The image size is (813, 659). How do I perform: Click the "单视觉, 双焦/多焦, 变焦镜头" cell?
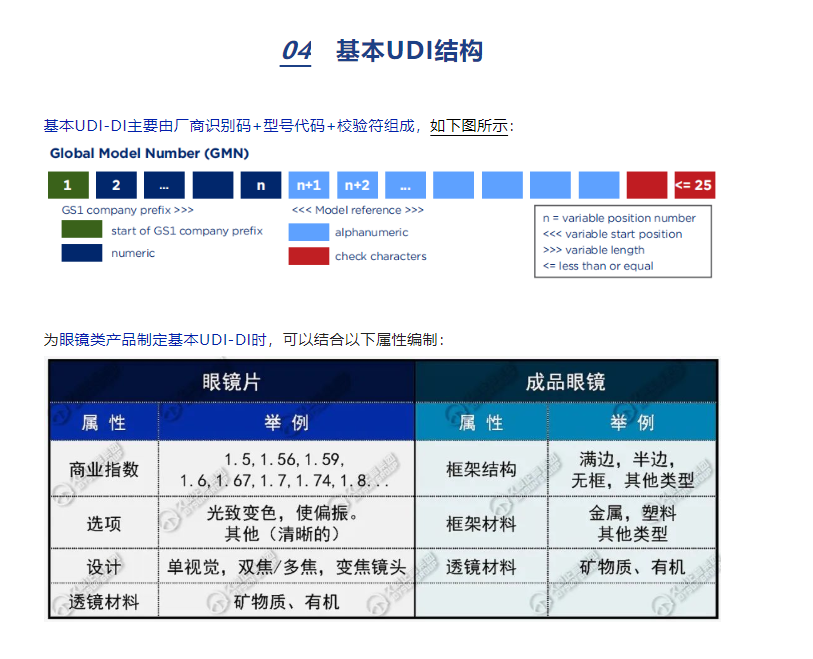pyautogui.click(x=286, y=567)
